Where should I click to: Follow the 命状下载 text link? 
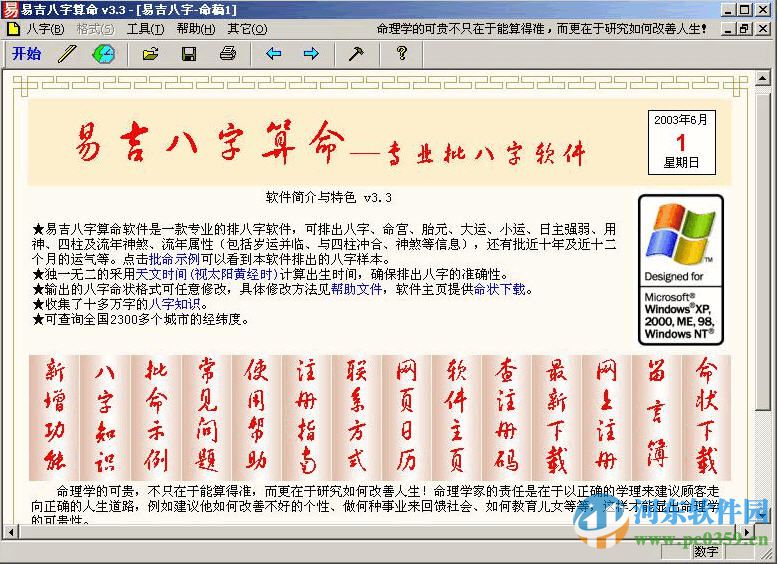click(x=499, y=289)
